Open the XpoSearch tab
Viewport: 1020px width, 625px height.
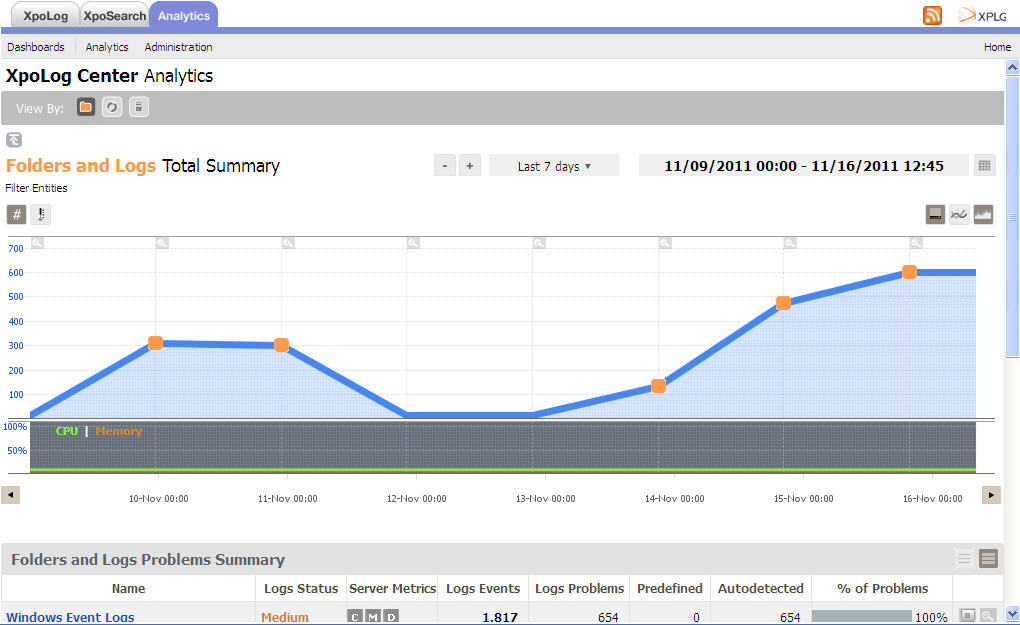pyautogui.click(x=114, y=16)
